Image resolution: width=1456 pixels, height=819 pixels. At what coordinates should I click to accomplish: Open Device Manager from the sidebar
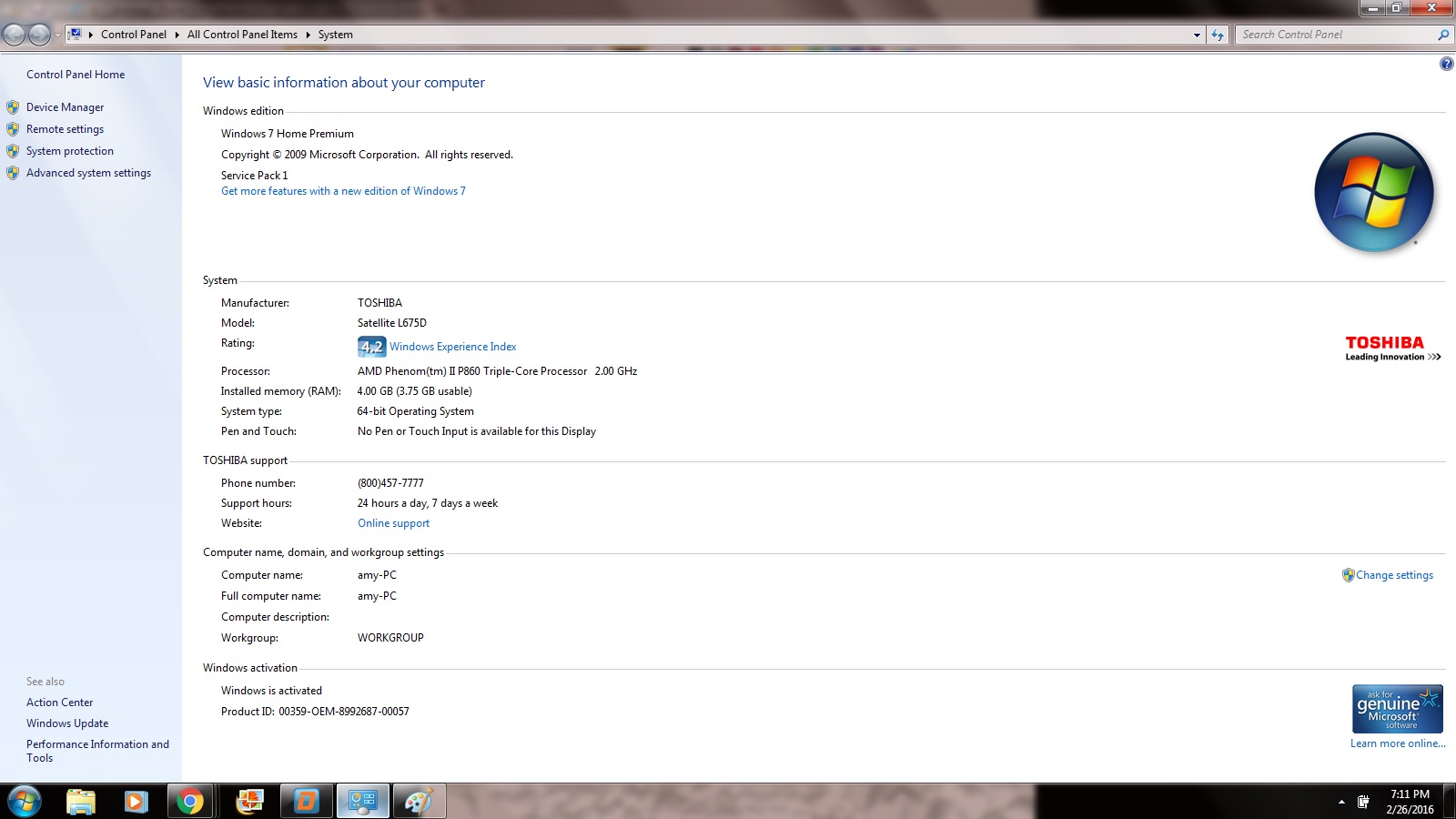65,107
